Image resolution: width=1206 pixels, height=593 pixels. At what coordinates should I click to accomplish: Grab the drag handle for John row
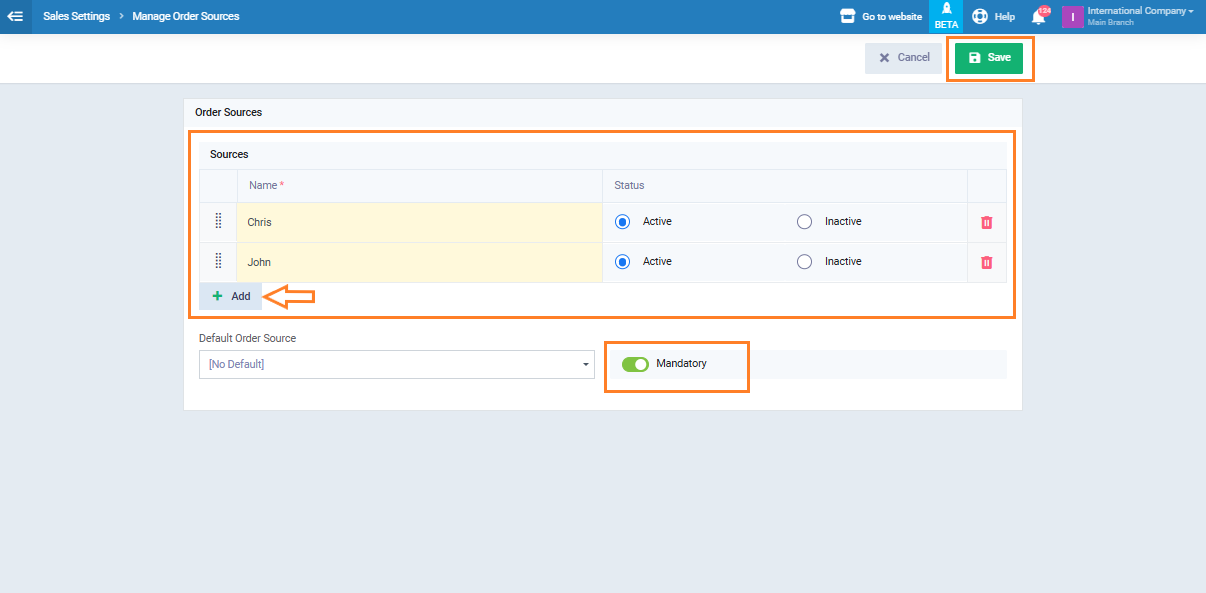(x=218, y=262)
